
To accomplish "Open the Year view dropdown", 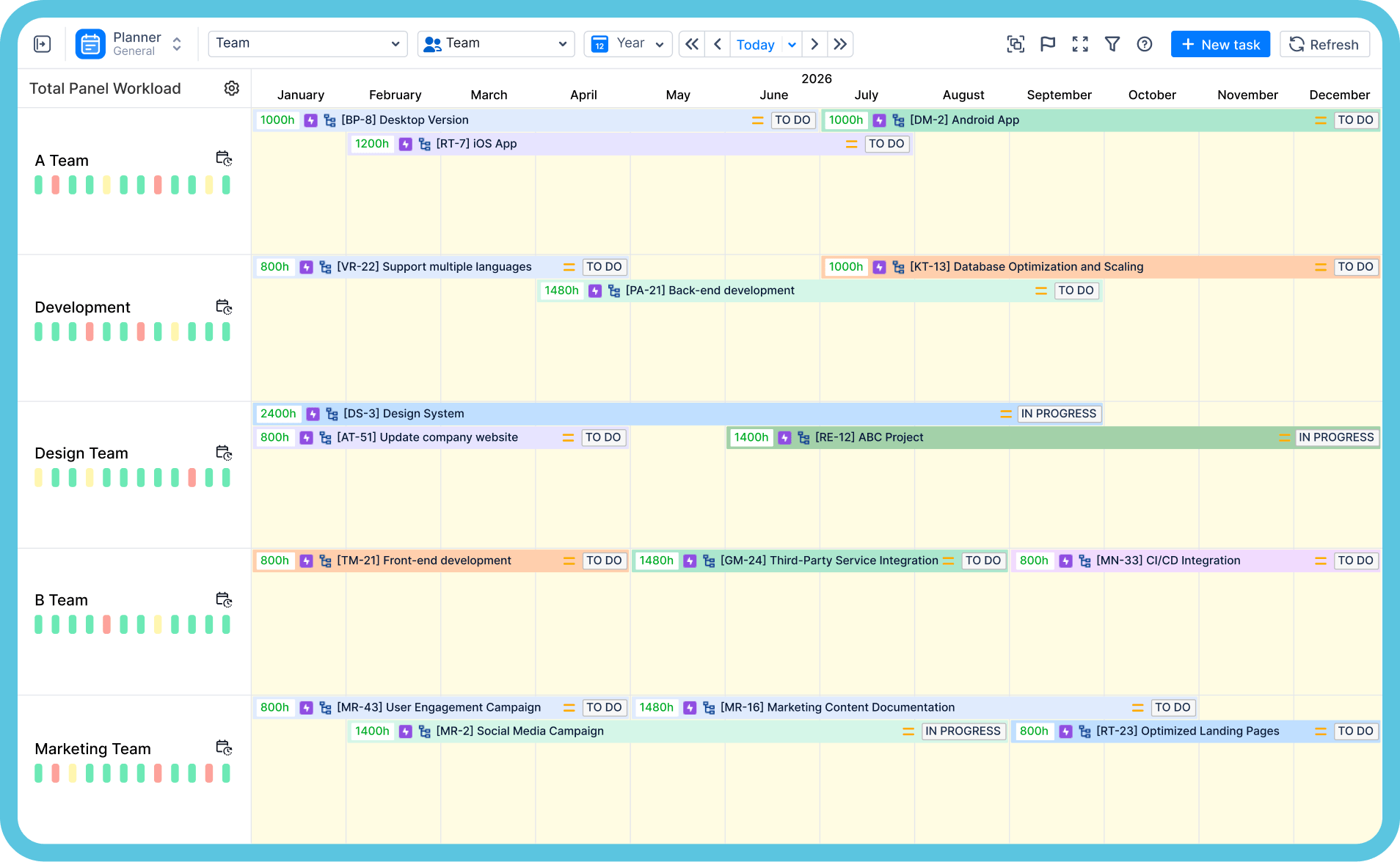I will [628, 44].
